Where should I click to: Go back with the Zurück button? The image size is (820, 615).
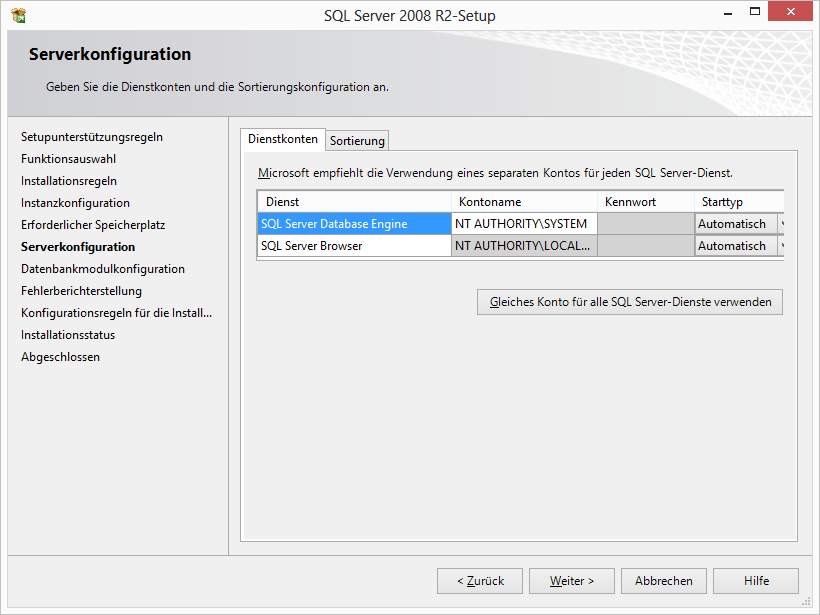coord(480,581)
